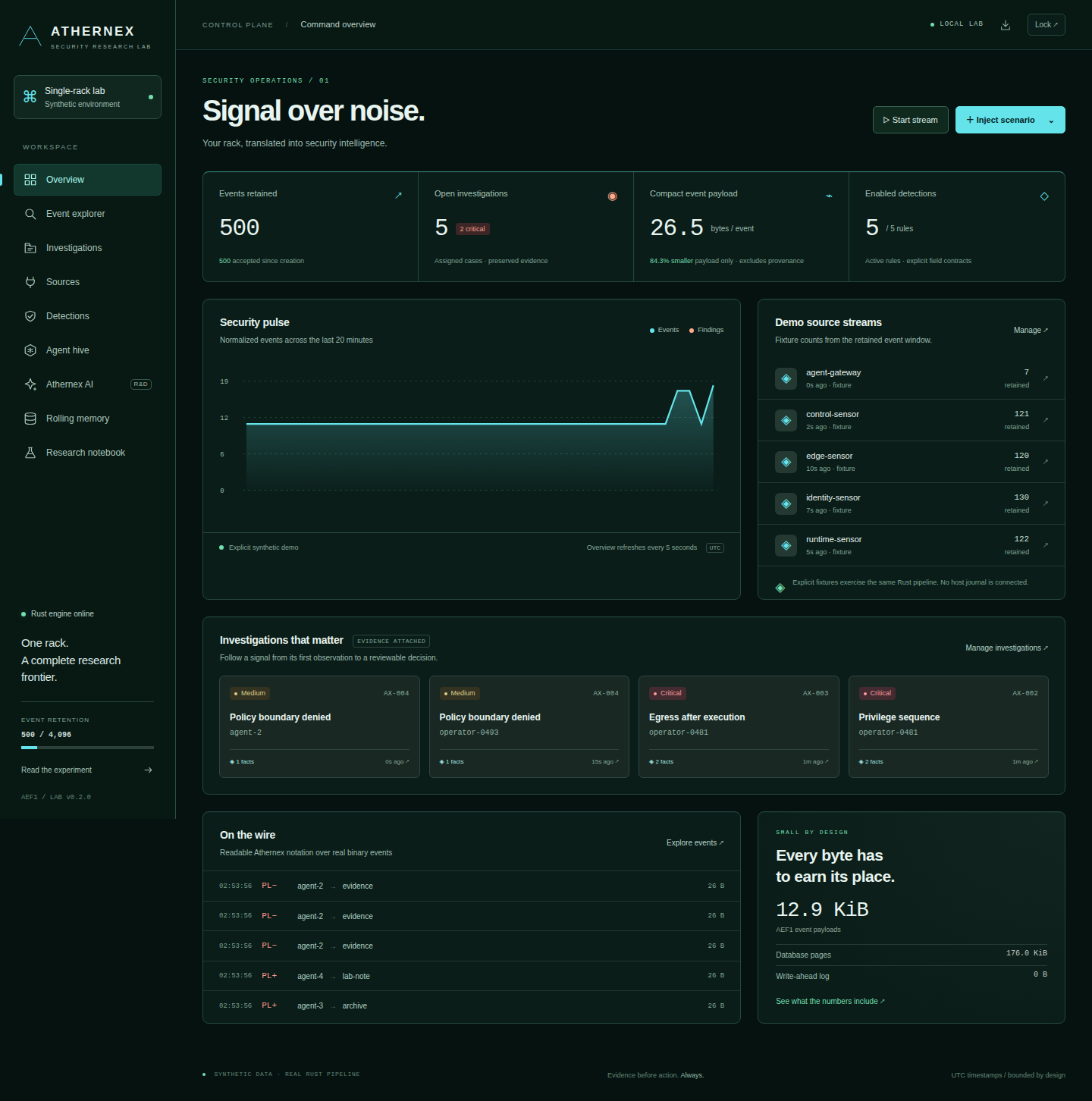This screenshot has width=1092, height=1101.
Task: Click the Start stream button
Action: point(911,120)
